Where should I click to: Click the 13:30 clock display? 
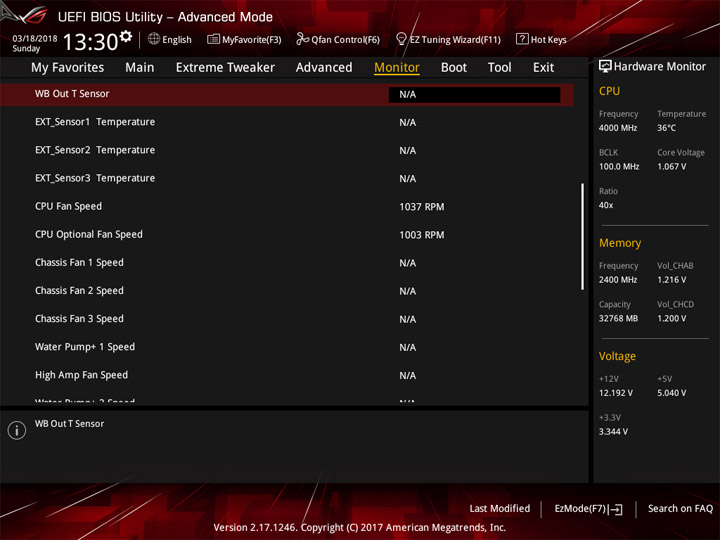tap(90, 42)
